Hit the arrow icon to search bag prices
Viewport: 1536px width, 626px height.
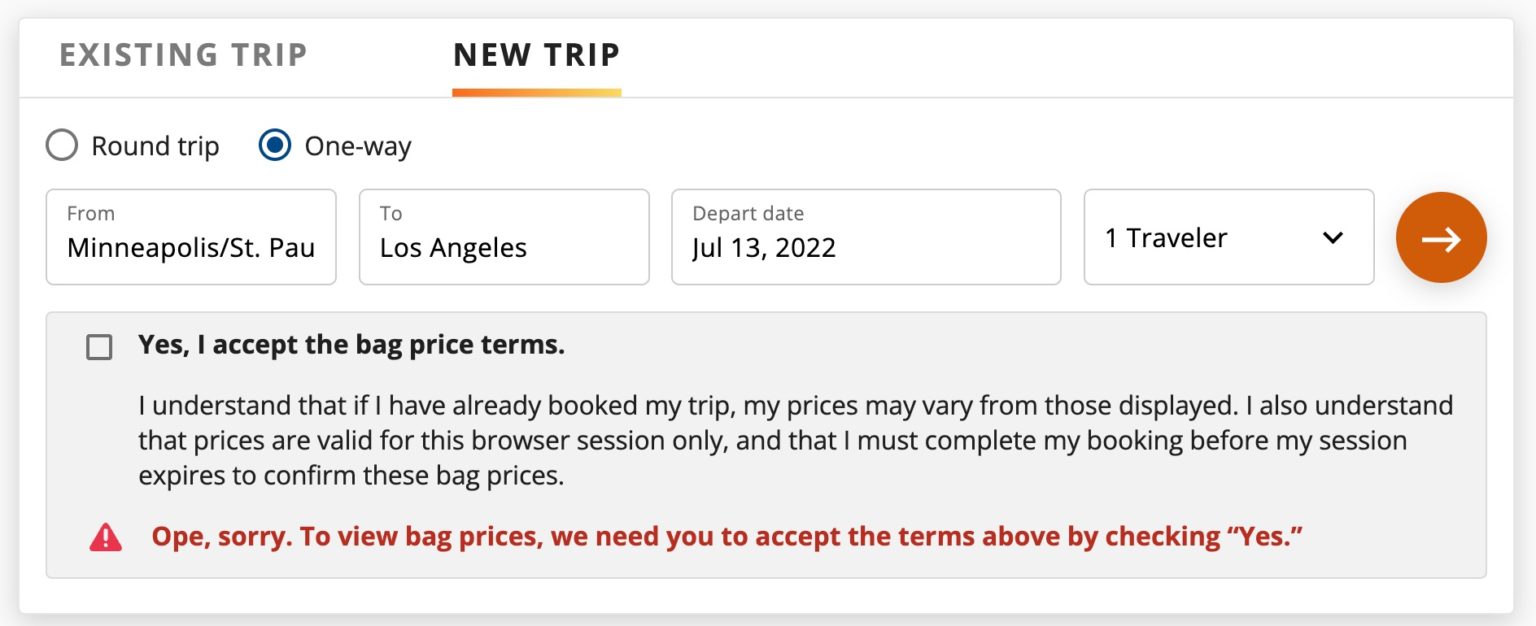coord(1441,237)
